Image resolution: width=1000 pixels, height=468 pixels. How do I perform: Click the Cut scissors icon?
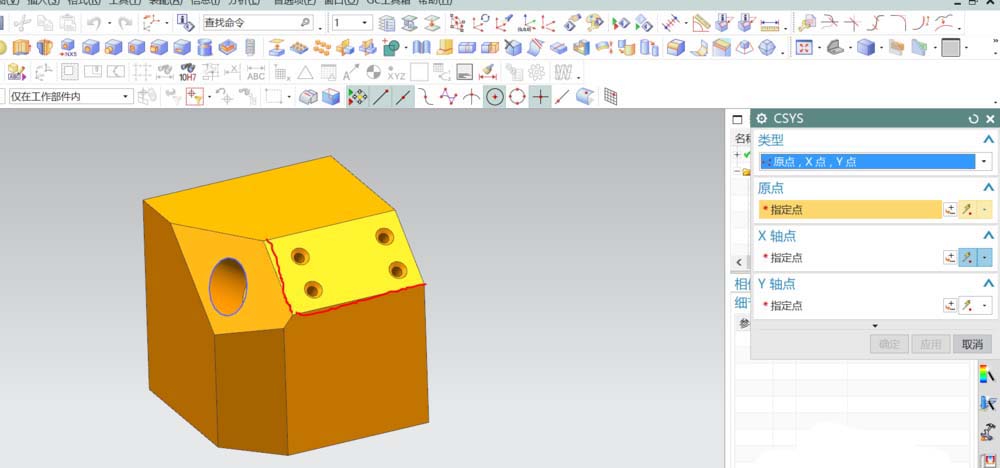[x=22, y=24]
